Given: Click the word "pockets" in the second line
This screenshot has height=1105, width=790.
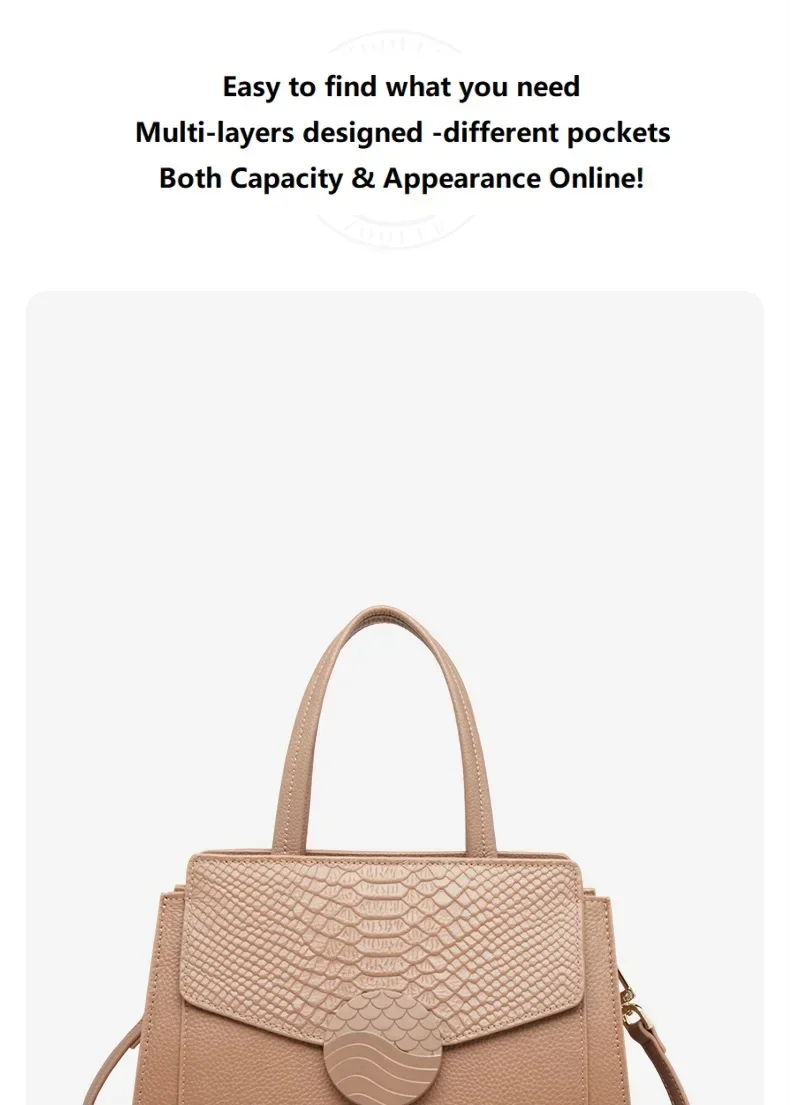Looking at the screenshot, I should click(x=618, y=132).
